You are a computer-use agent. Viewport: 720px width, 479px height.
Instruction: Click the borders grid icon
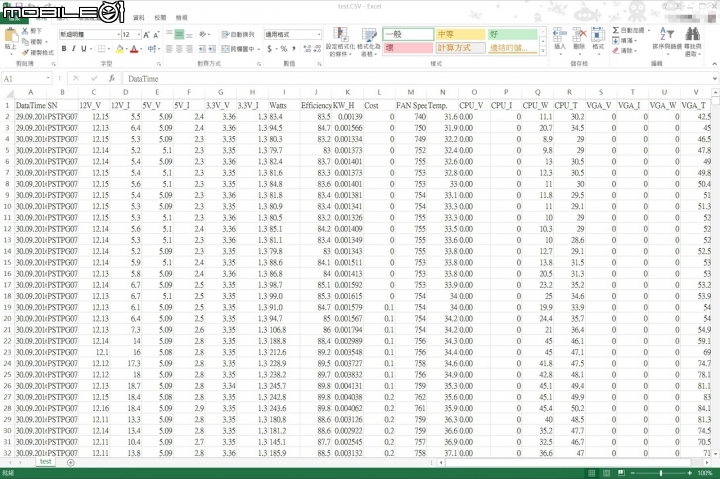101,49
